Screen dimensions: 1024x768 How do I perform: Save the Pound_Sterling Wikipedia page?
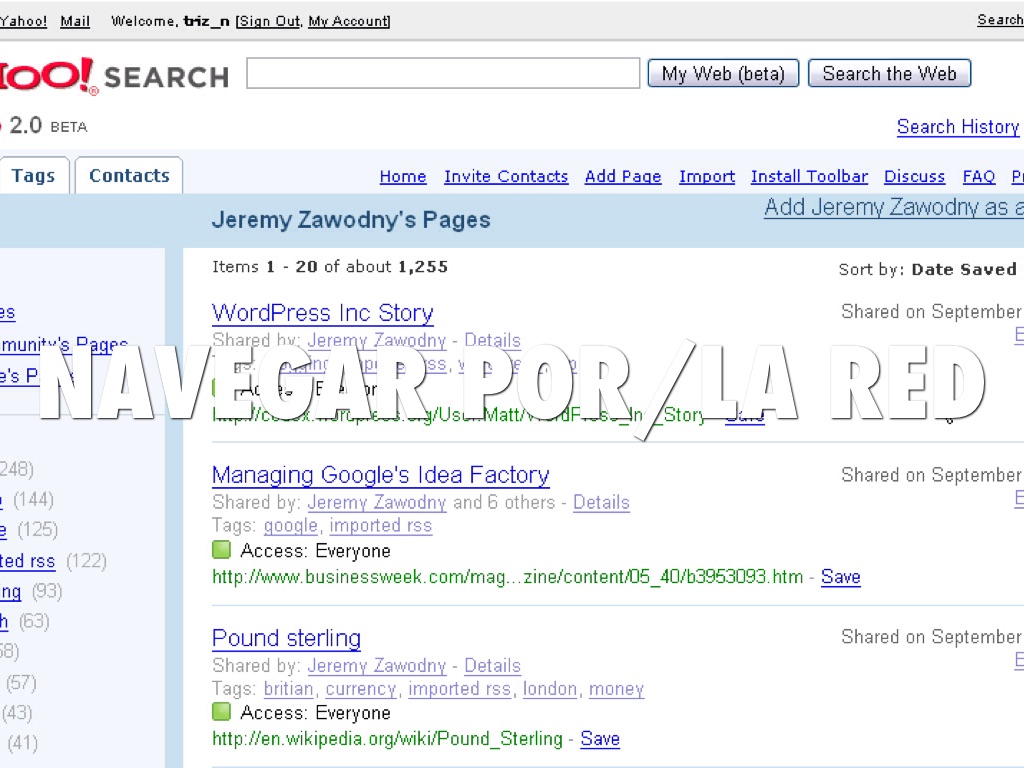click(600, 739)
